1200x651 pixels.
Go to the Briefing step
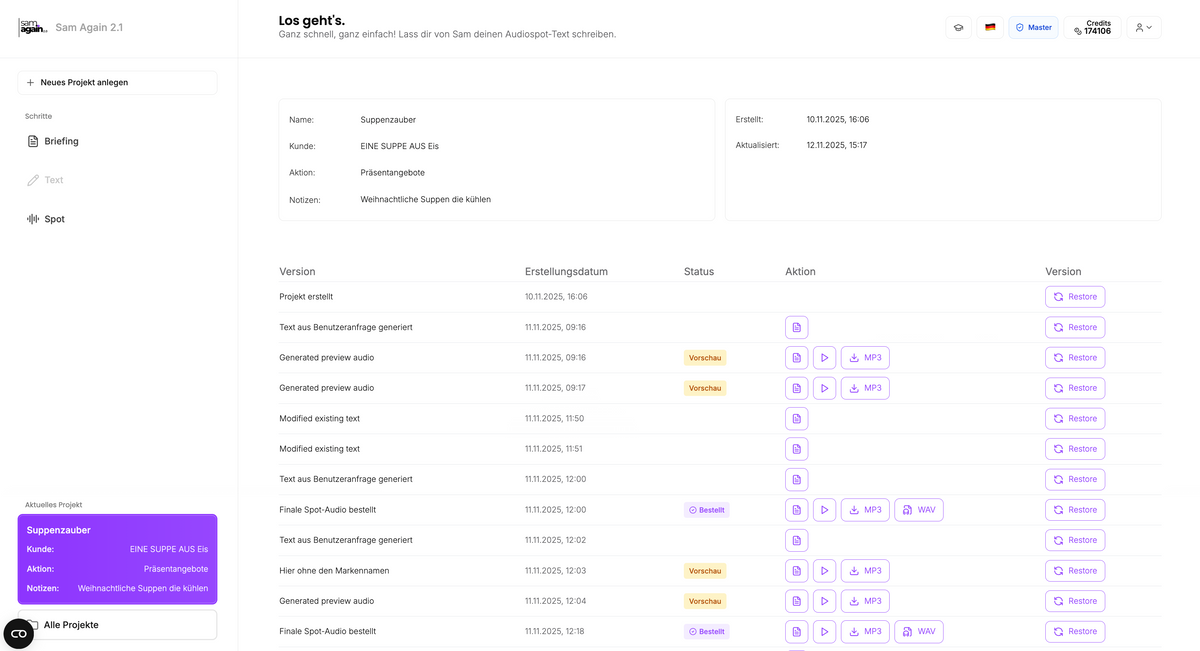click(61, 142)
